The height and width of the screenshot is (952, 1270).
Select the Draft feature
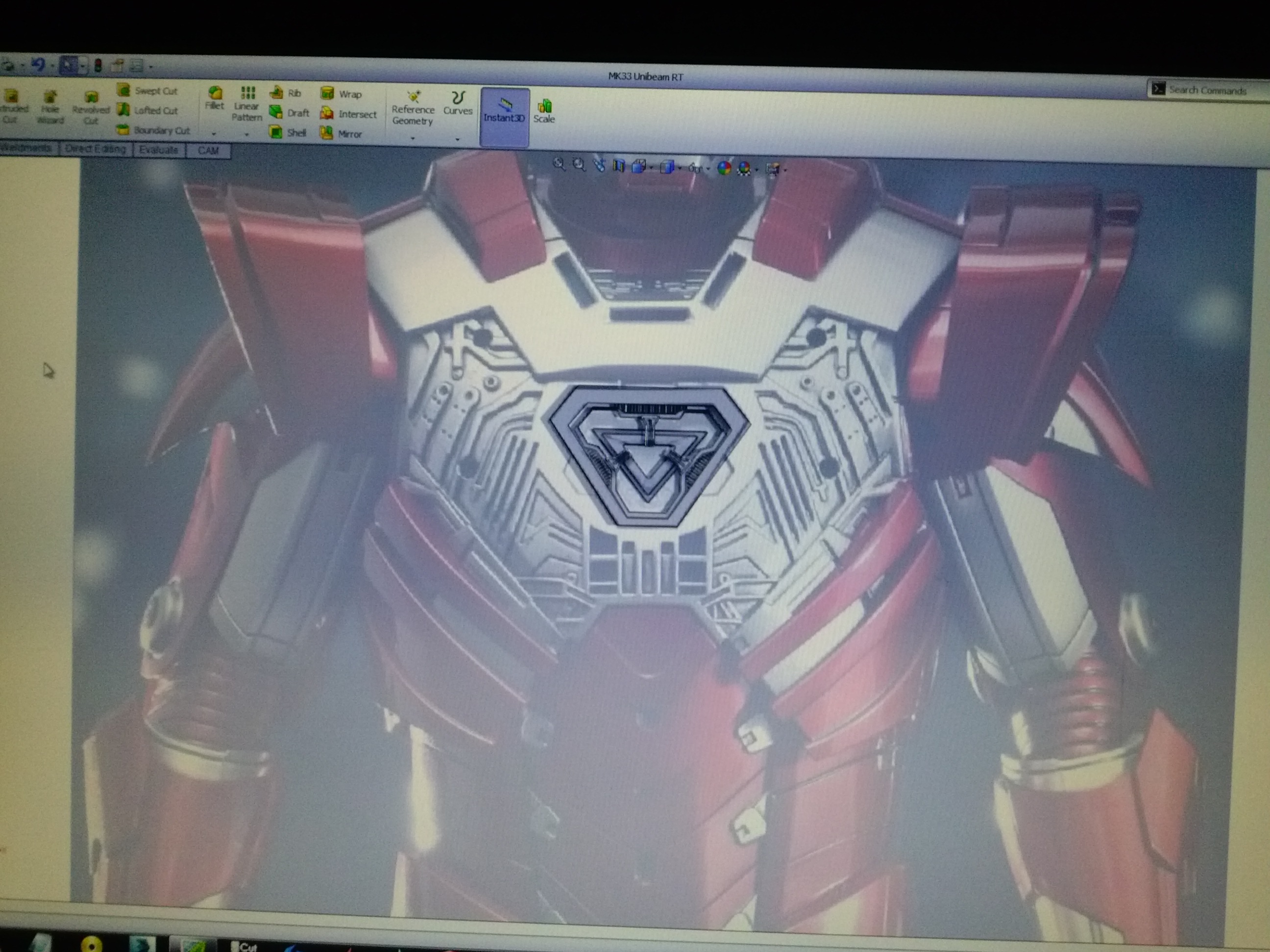click(290, 113)
